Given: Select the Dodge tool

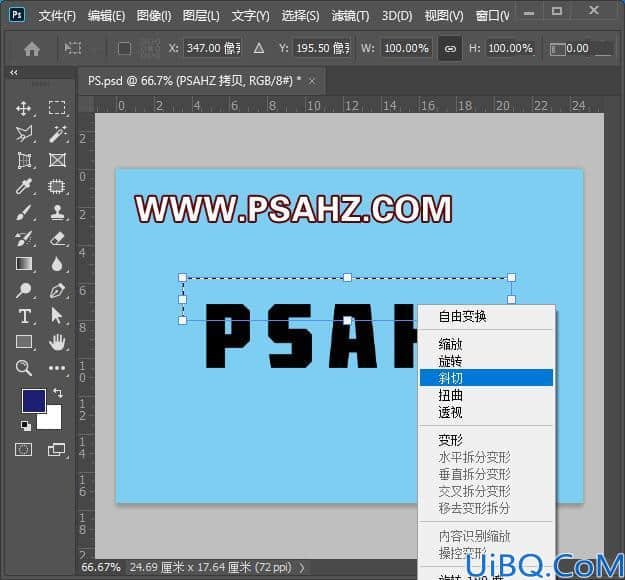Looking at the screenshot, I should [23, 290].
